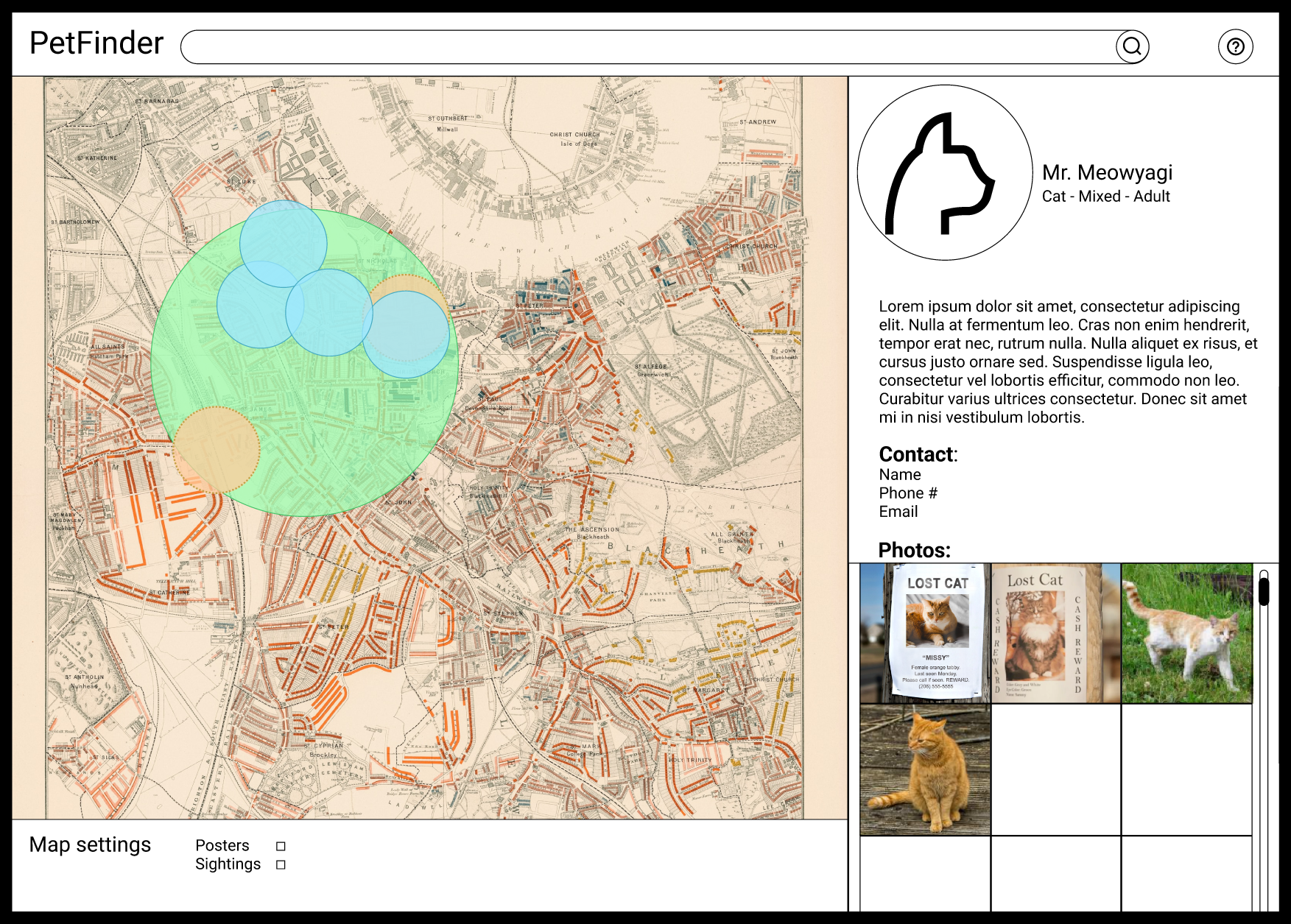The height and width of the screenshot is (924, 1291).
Task: Open the white and orange cat on grass photo
Action: tap(1186, 633)
